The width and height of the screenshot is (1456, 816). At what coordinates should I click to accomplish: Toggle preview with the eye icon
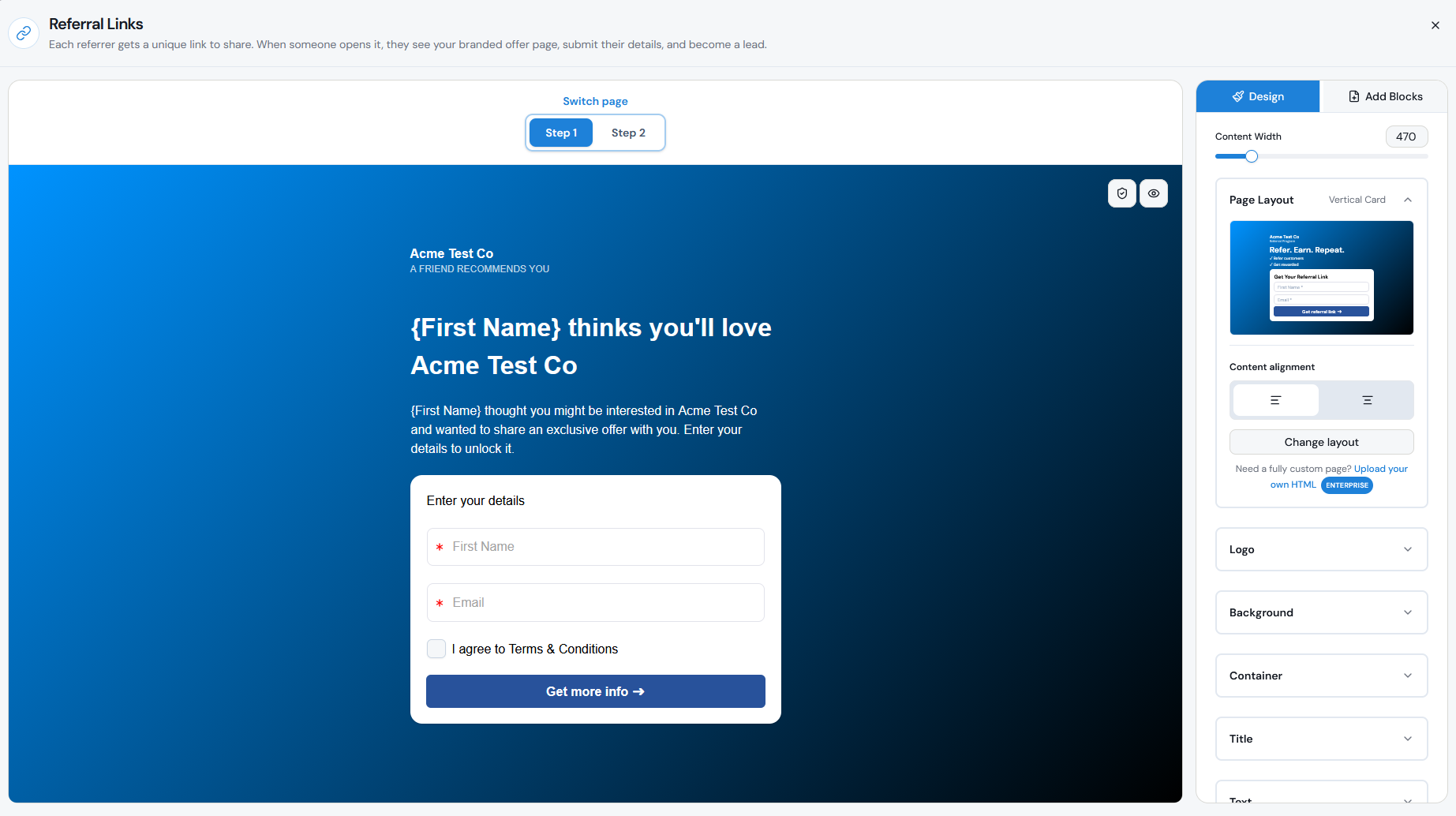tap(1153, 193)
